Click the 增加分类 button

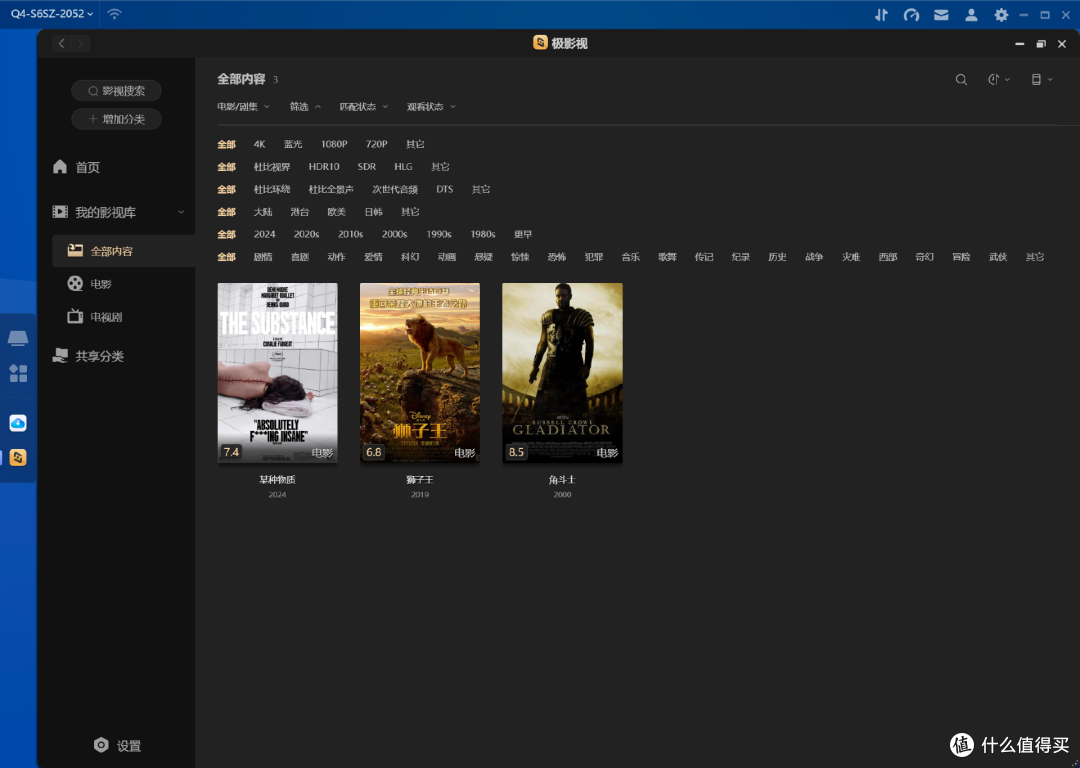click(x=116, y=119)
